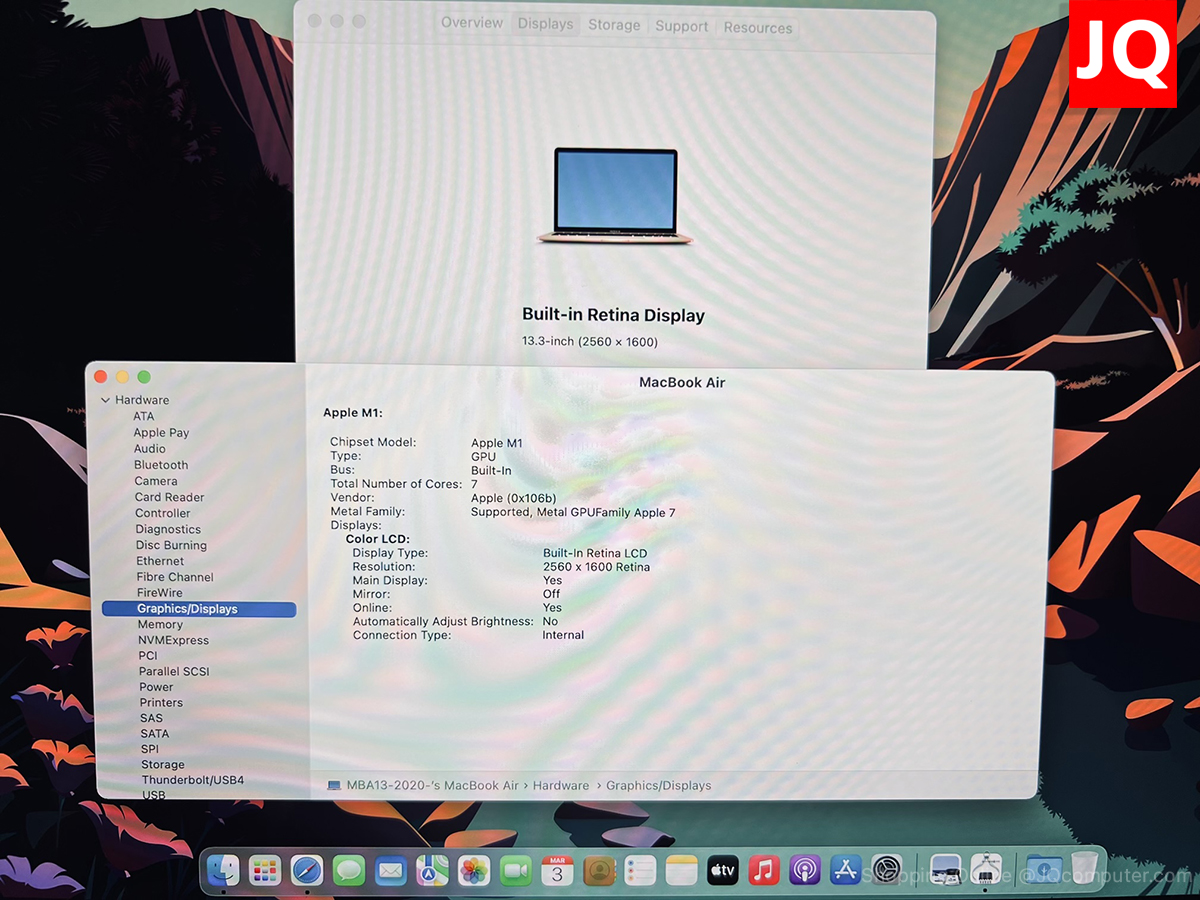
Task: Select Printers in the sidebar
Action: coord(161,703)
